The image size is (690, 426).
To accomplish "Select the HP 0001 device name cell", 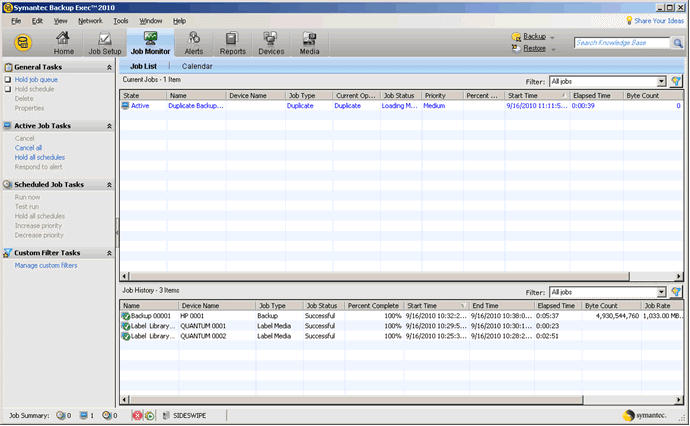I will coord(192,316).
